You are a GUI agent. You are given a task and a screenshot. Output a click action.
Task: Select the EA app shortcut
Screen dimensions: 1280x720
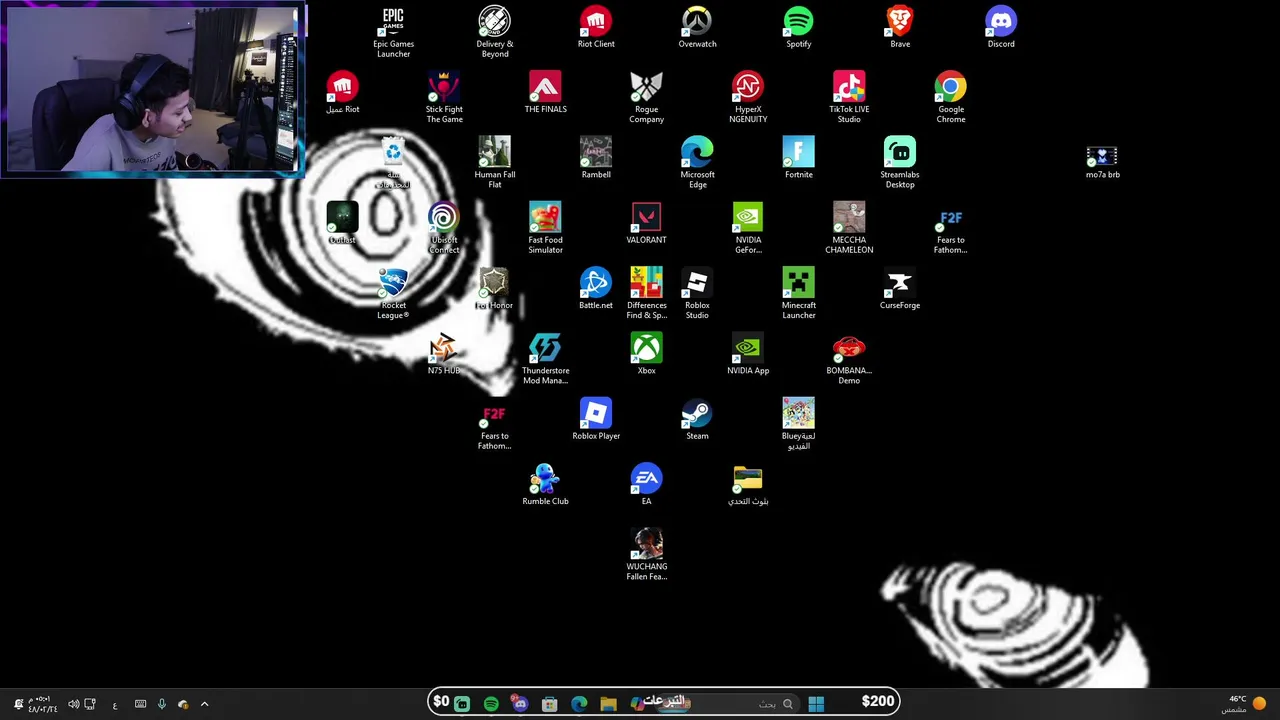pyautogui.click(x=646, y=485)
